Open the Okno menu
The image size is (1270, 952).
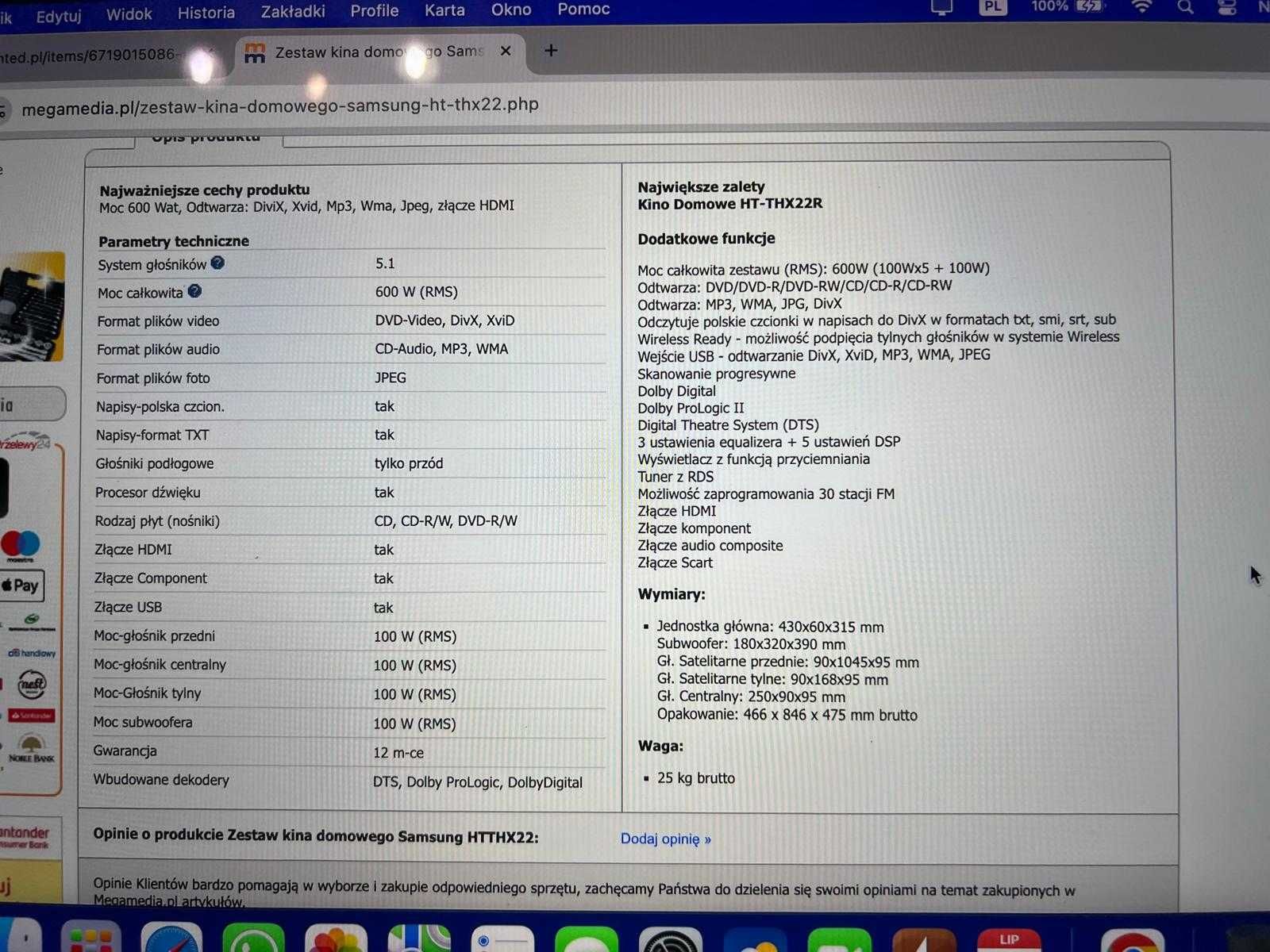tap(511, 9)
